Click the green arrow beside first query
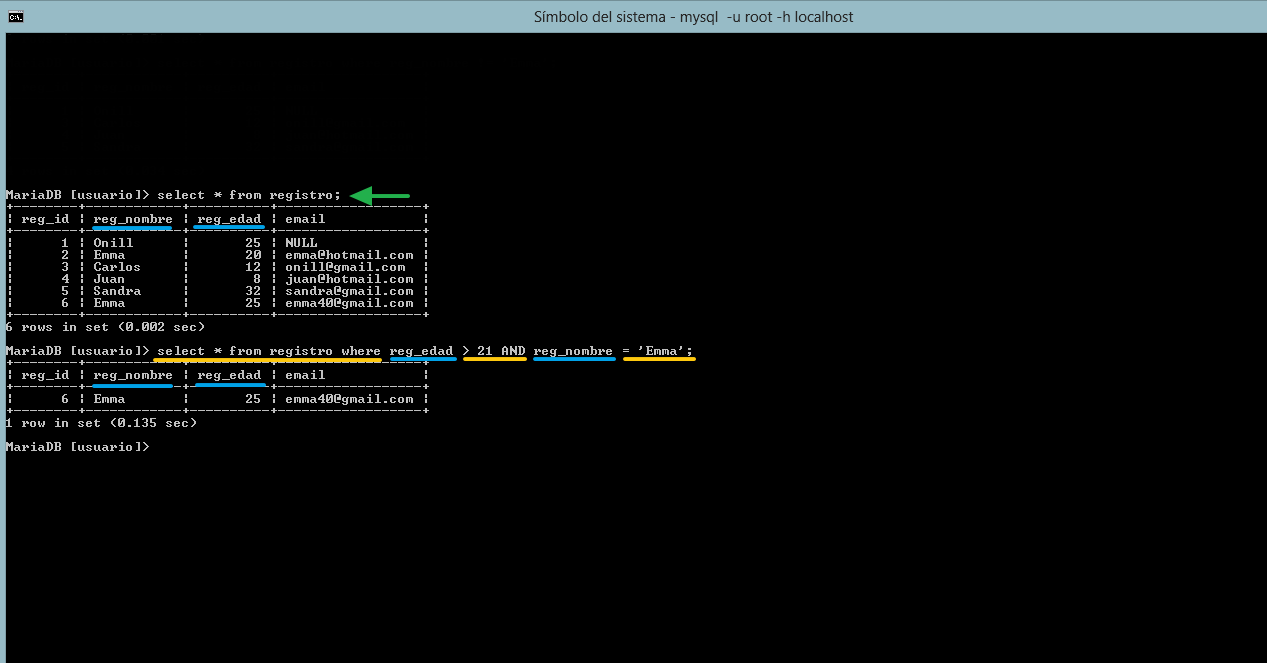1267x663 pixels. click(380, 195)
